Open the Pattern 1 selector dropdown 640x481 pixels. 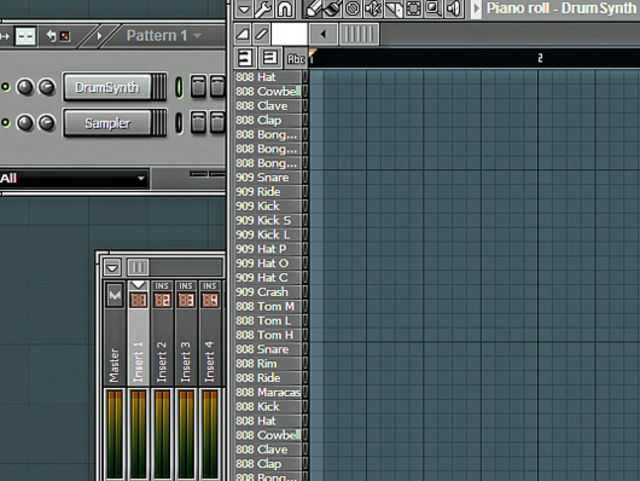[x=163, y=36]
